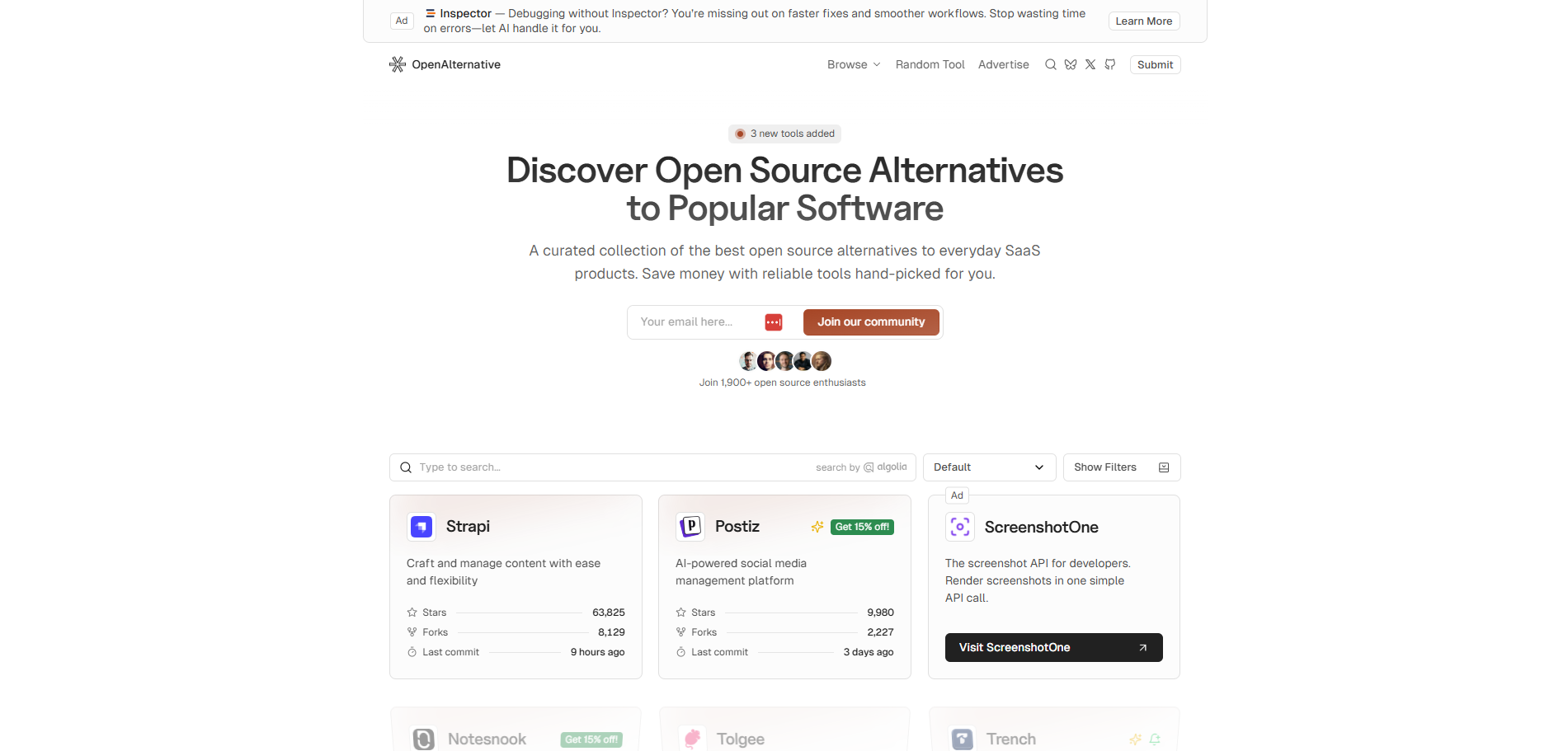Click Postiz last commit '3 days ago'

tap(869, 652)
